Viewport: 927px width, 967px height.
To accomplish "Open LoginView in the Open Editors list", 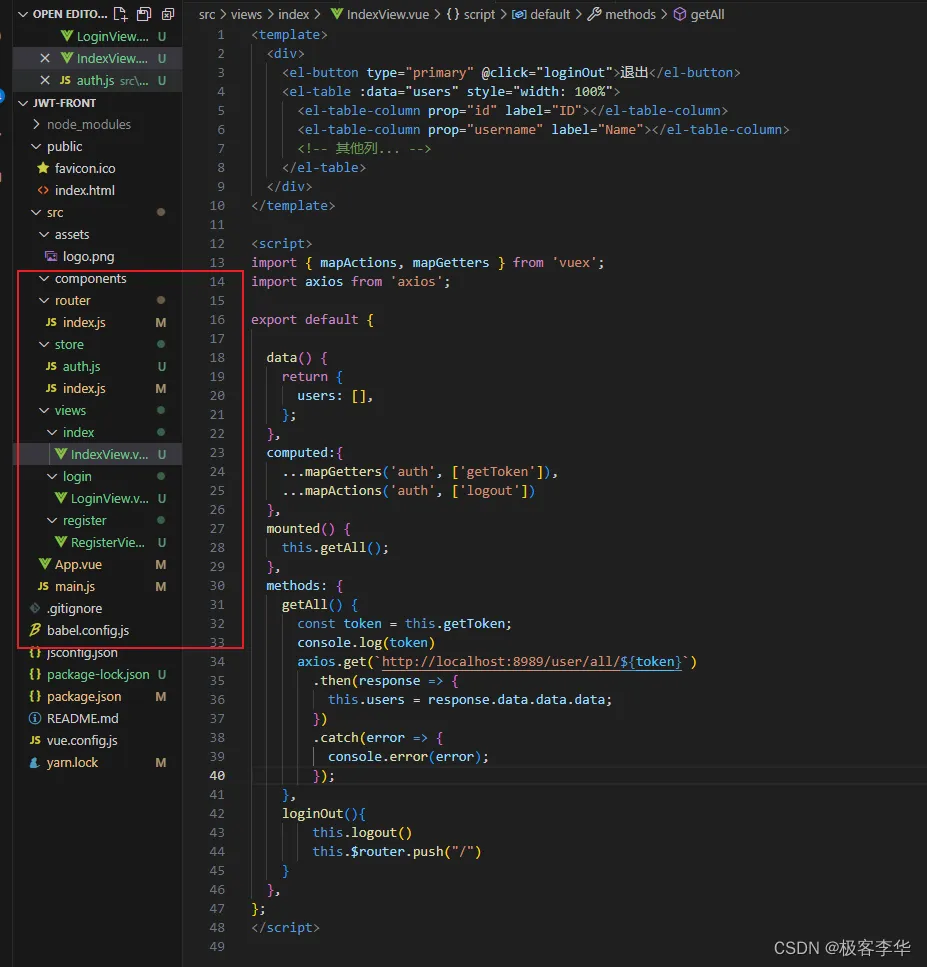I will 112,36.
